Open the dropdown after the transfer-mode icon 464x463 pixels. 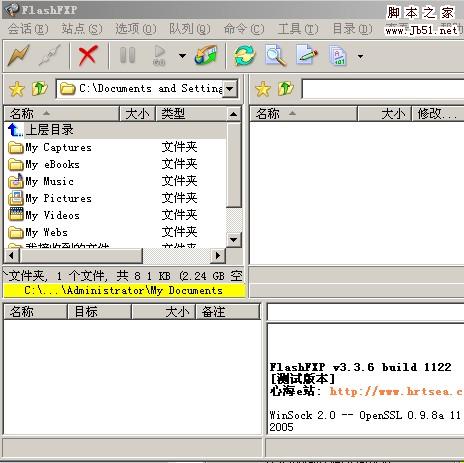tap(360, 56)
